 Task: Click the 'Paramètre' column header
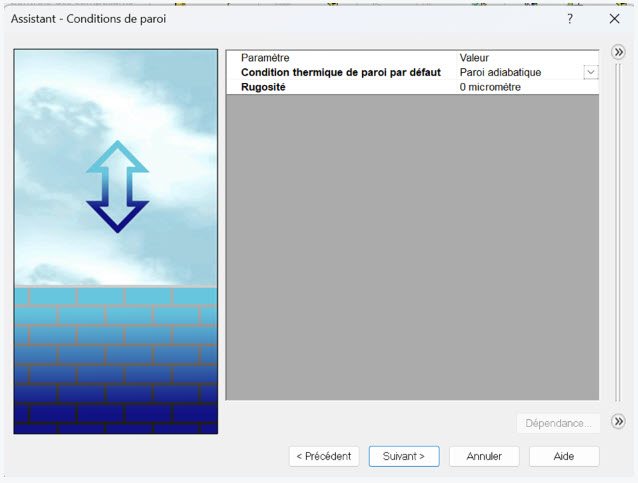tap(265, 58)
